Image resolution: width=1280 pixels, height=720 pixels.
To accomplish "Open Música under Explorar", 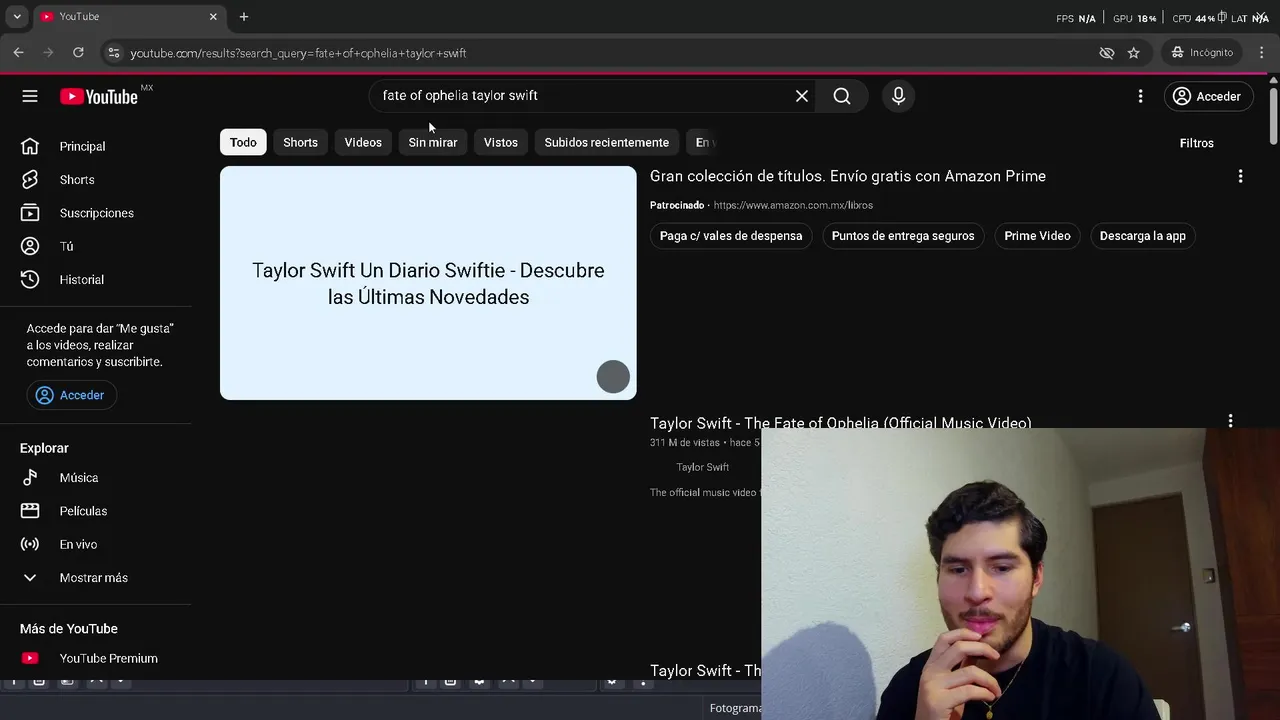I will point(95,478).
